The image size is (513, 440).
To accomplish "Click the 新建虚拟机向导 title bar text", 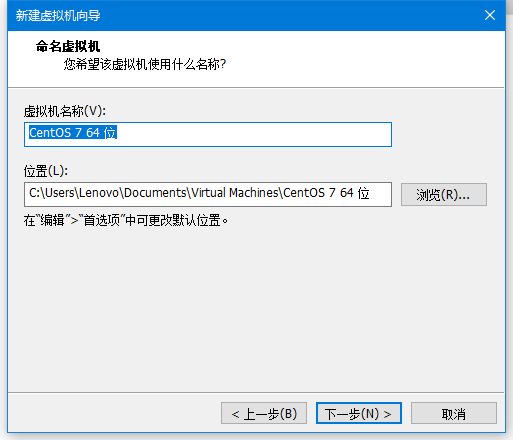I will tap(58, 15).
